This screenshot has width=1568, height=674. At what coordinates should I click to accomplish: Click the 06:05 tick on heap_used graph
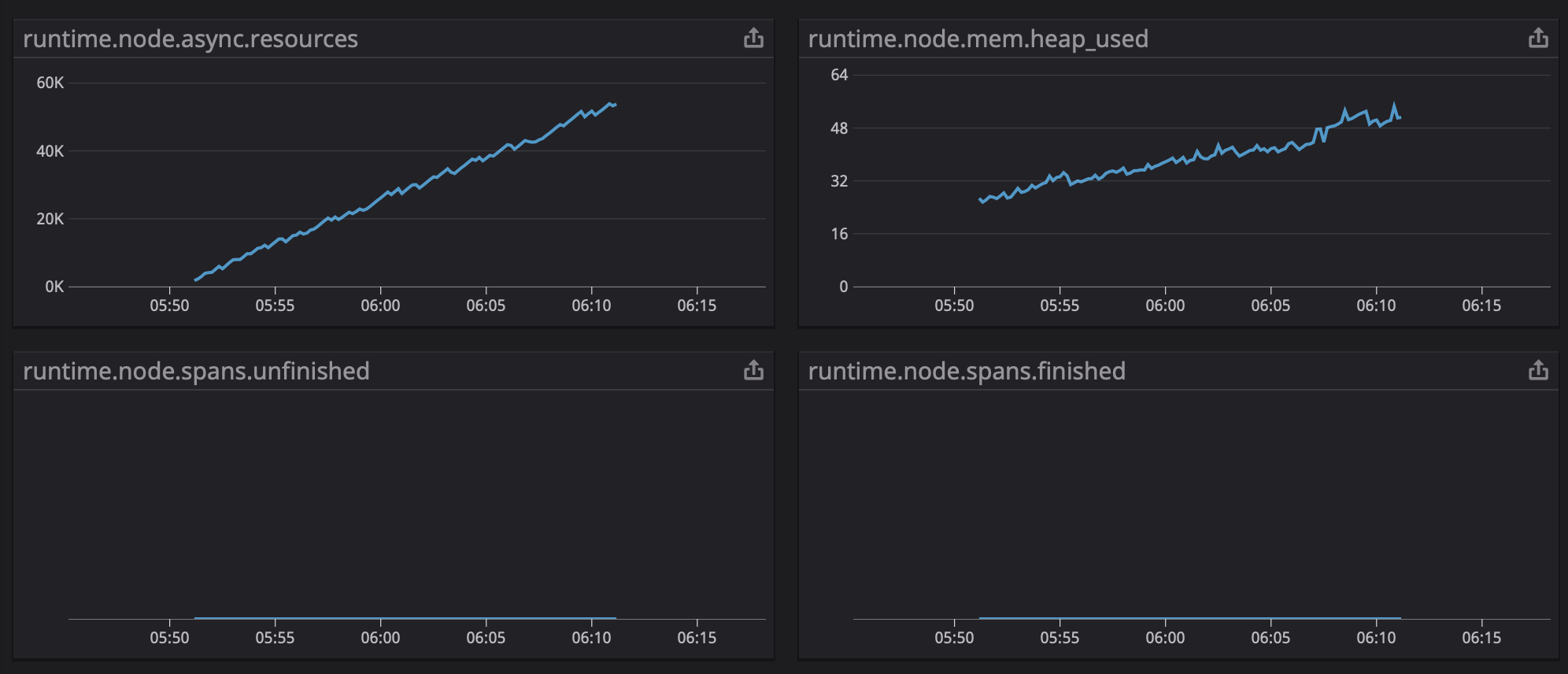pos(1270,306)
